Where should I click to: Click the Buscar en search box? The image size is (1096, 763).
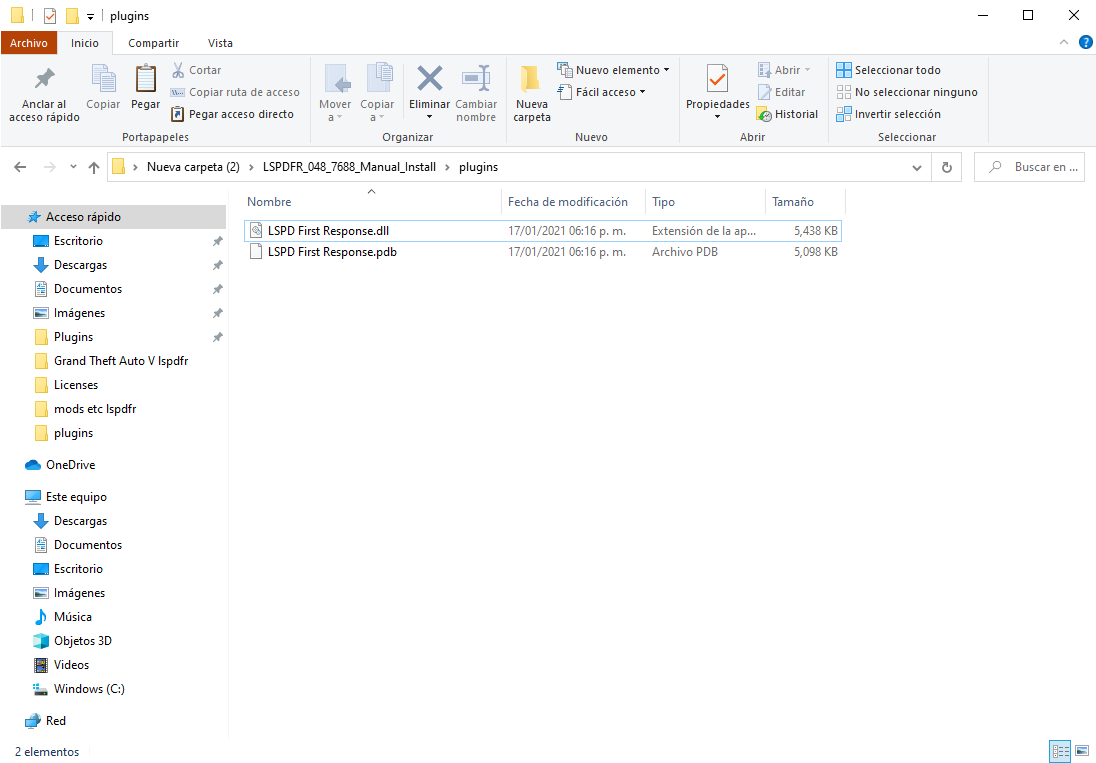pyautogui.click(x=1030, y=167)
